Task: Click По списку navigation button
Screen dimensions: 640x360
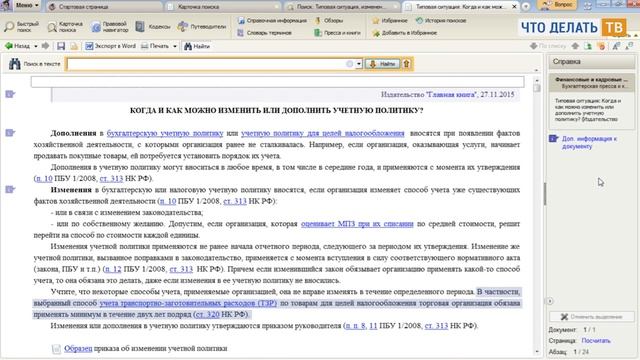Action: (x=548, y=46)
